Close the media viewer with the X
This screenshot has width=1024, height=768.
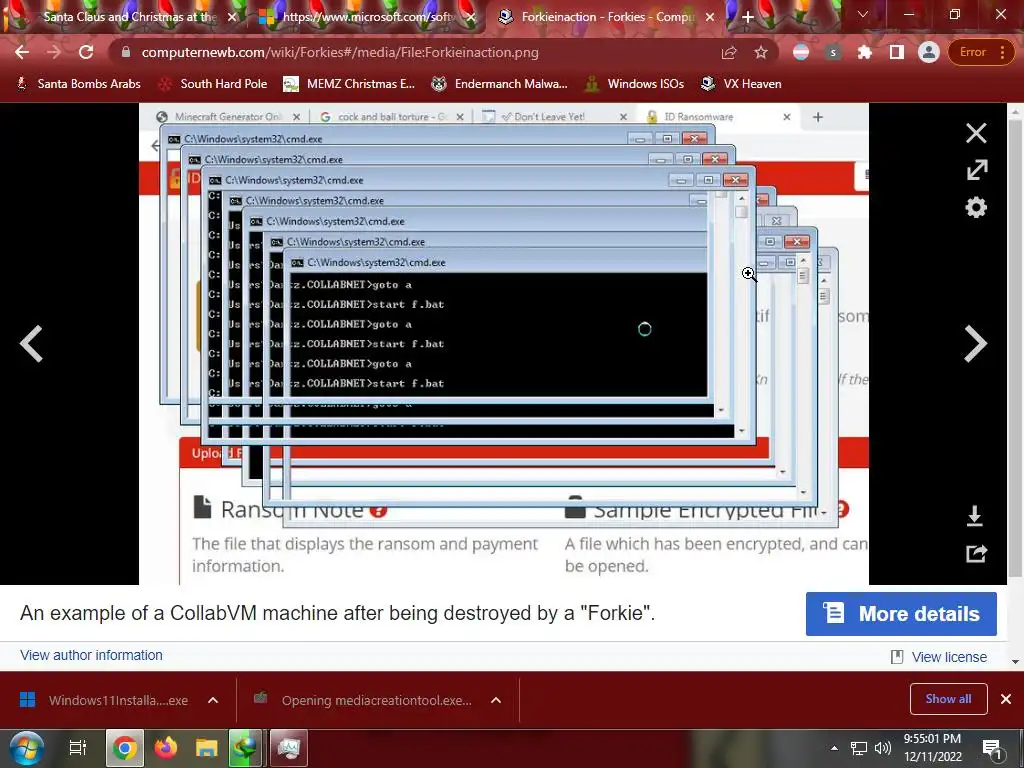(976, 133)
